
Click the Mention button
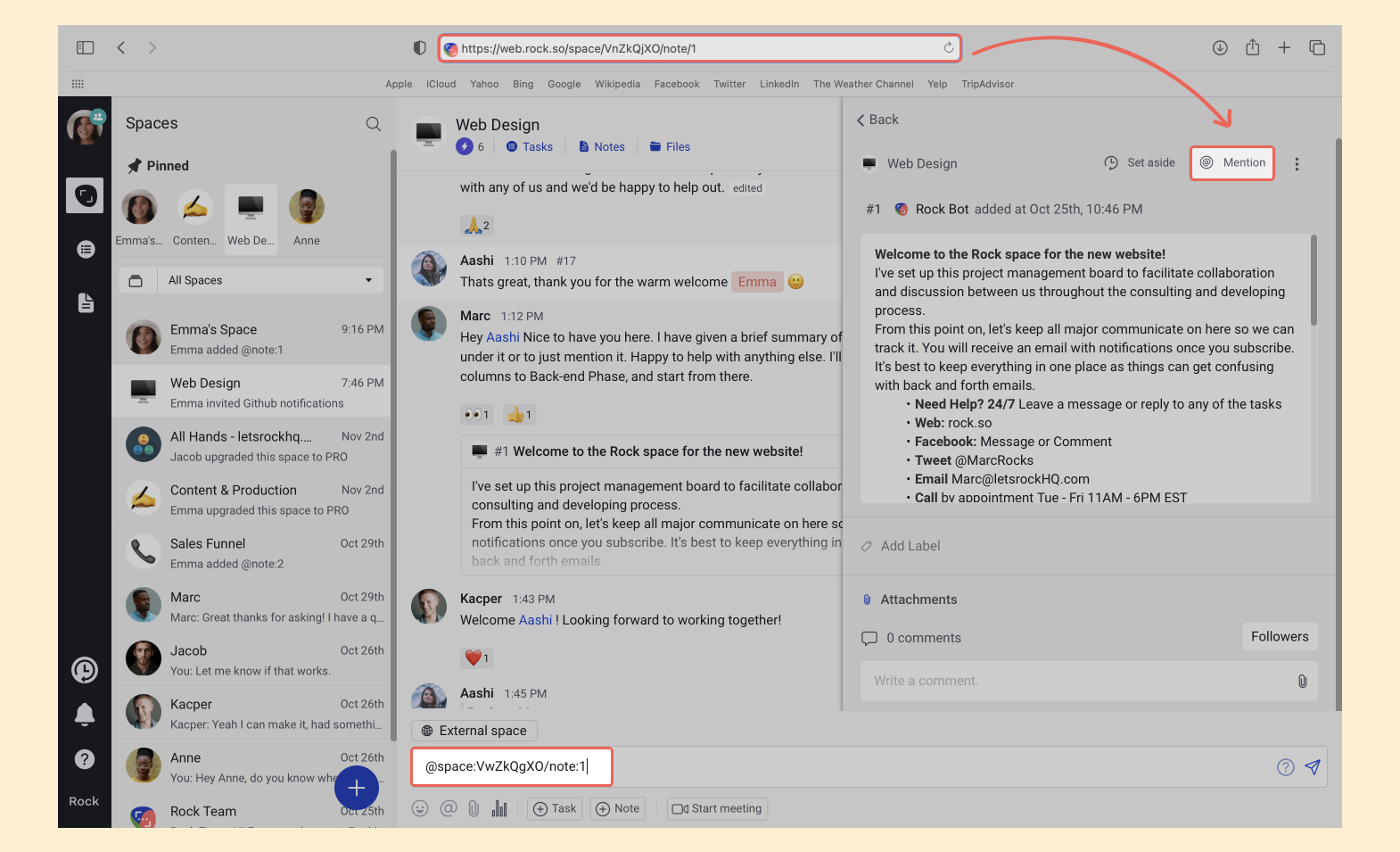click(x=1232, y=162)
